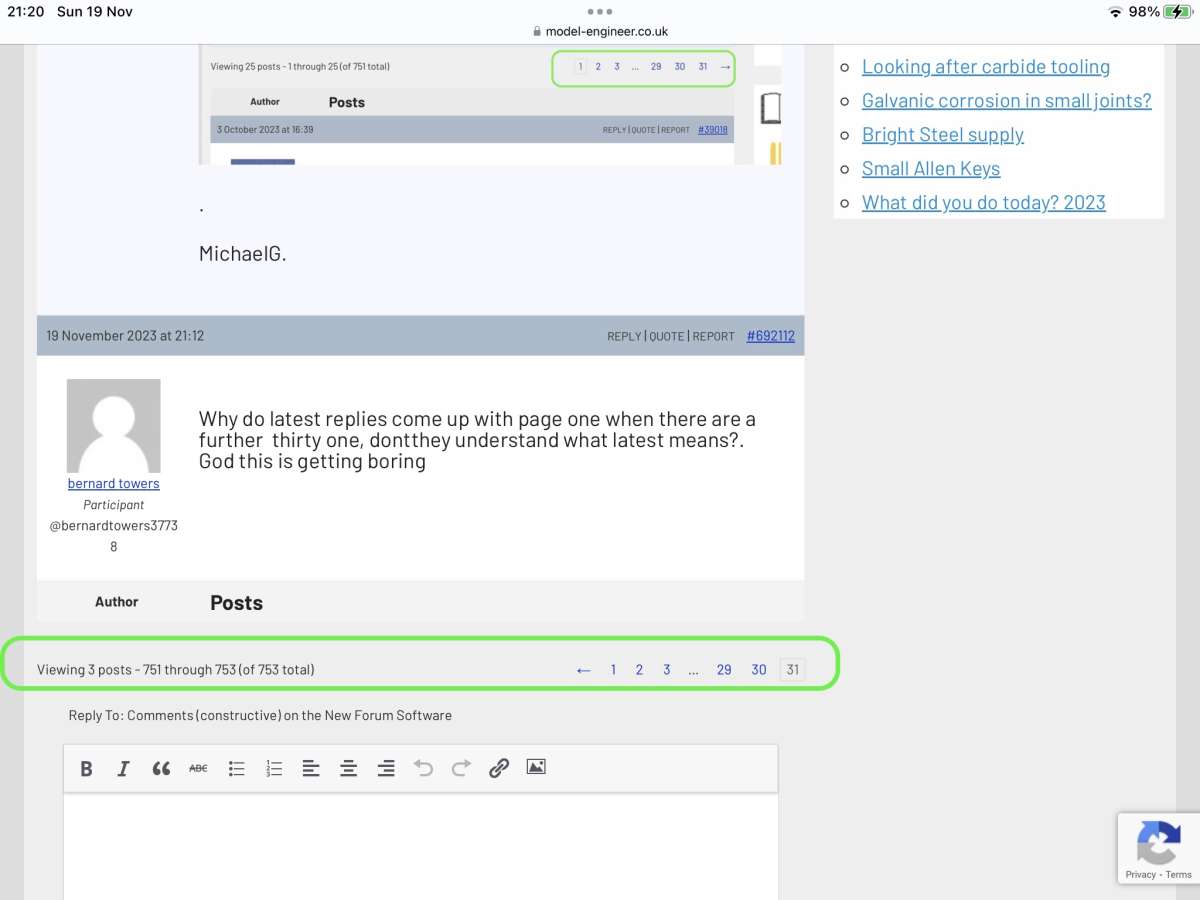The height and width of the screenshot is (900, 1200).
Task: Tap the 21:20 clock in status bar
Action: [25, 12]
